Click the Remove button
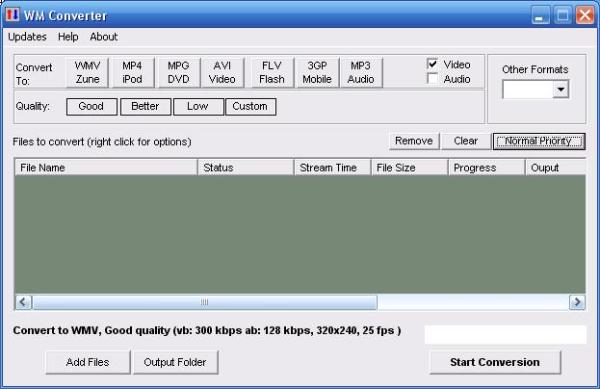600x389 pixels. pos(414,141)
